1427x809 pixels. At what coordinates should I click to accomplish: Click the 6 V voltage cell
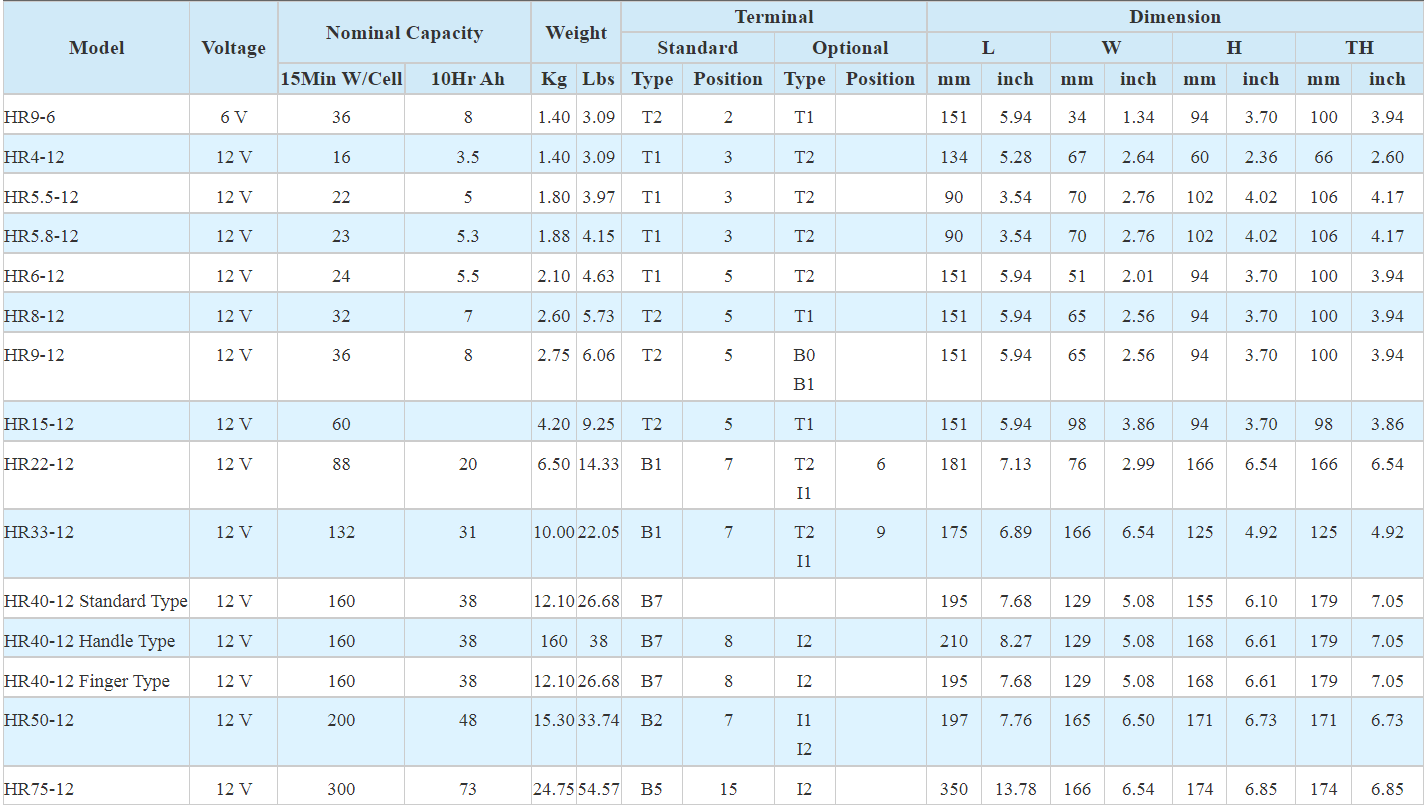point(234,117)
